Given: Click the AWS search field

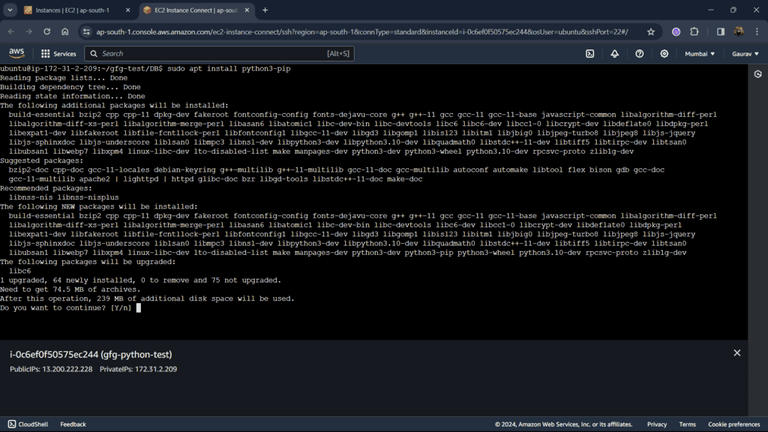Looking at the screenshot, I should (x=219, y=54).
